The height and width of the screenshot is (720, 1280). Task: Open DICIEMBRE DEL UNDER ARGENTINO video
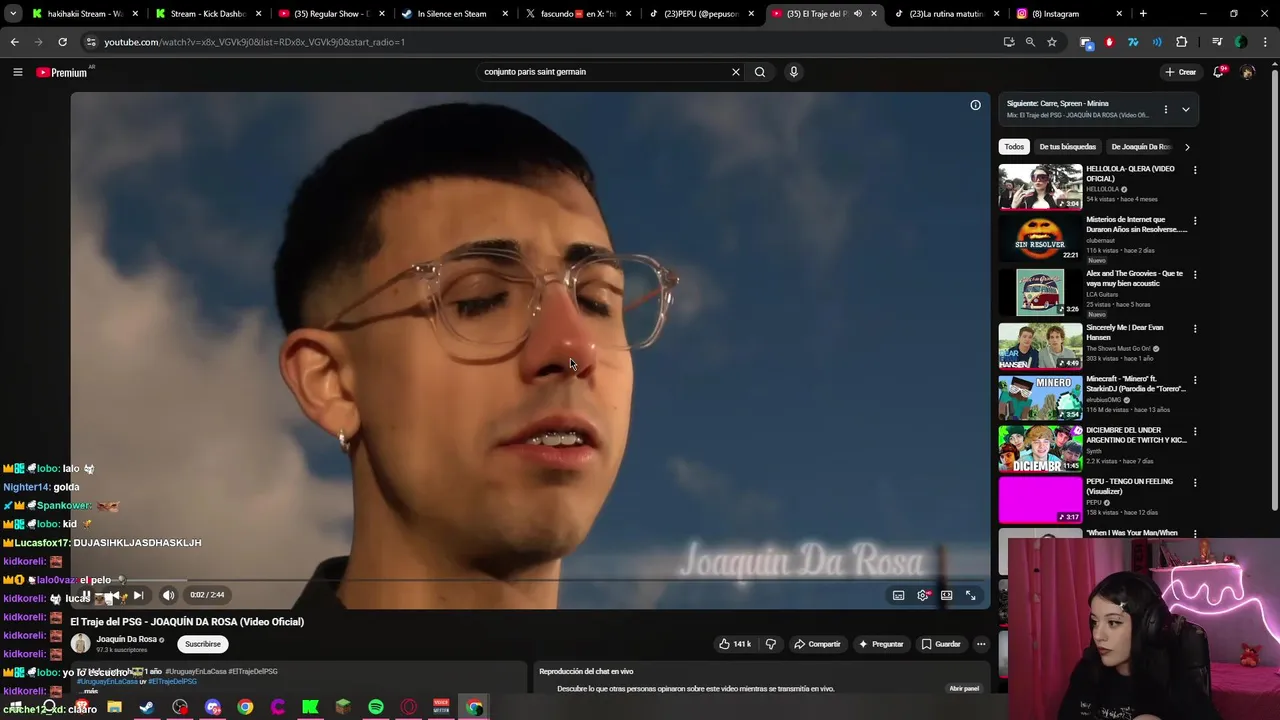[1040, 449]
